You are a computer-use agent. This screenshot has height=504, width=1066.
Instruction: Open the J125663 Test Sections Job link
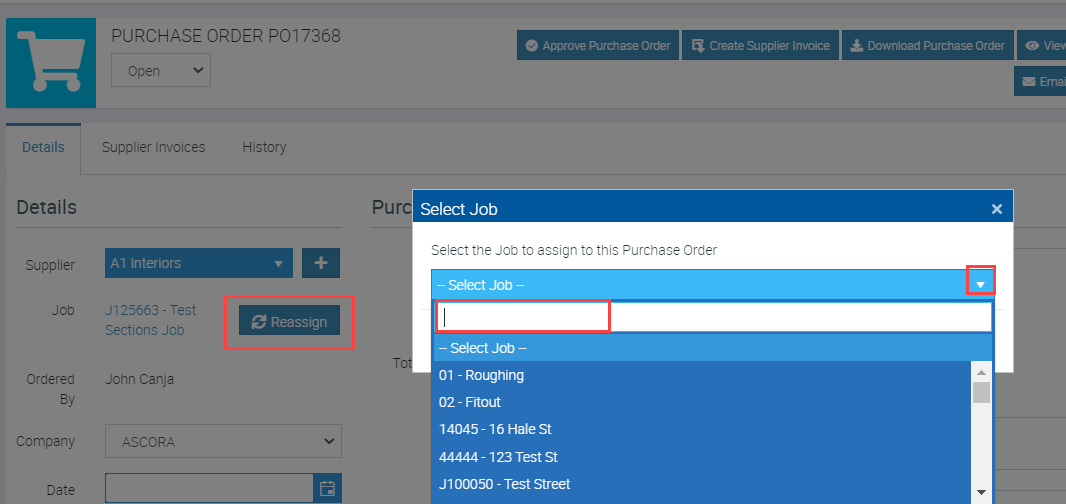pos(150,320)
